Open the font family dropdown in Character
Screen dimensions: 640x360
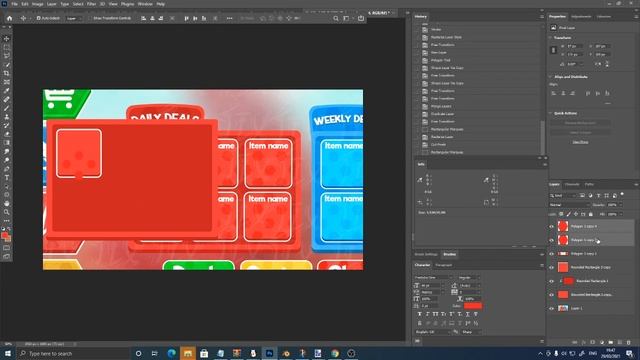pos(433,278)
